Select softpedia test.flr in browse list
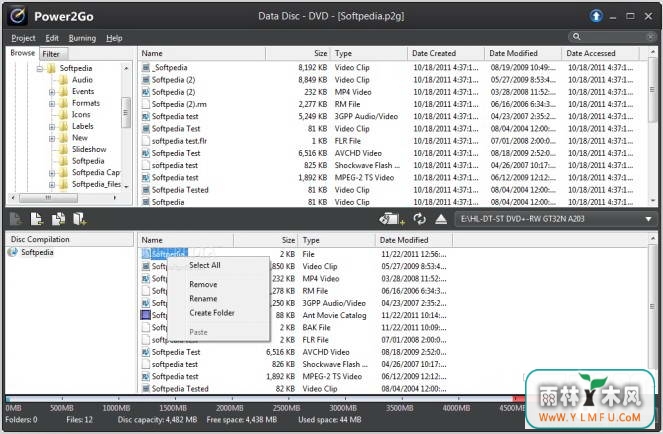Image resolution: width=663 pixels, height=434 pixels. point(179,141)
